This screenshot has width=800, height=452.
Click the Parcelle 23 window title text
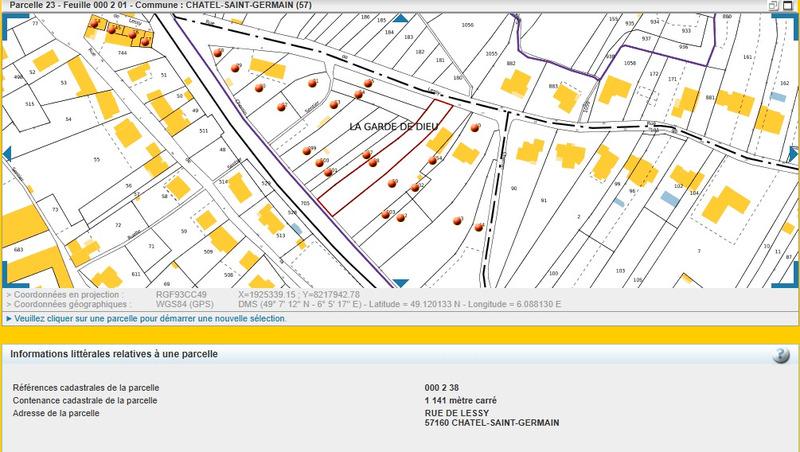[161, 5]
